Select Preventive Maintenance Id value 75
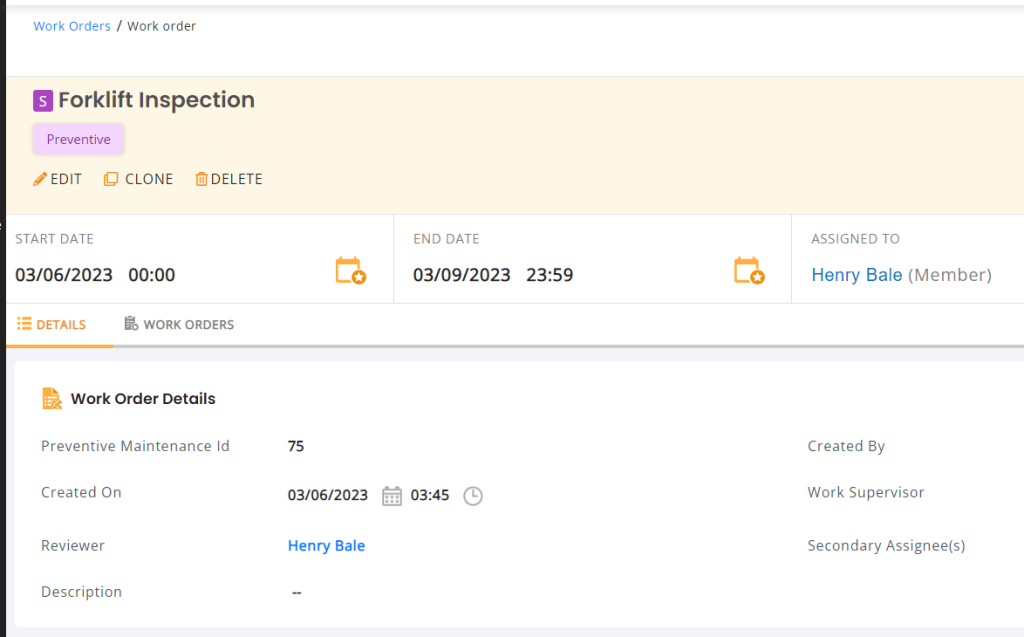Screen dimensions: 1024x637 tap(296, 446)
